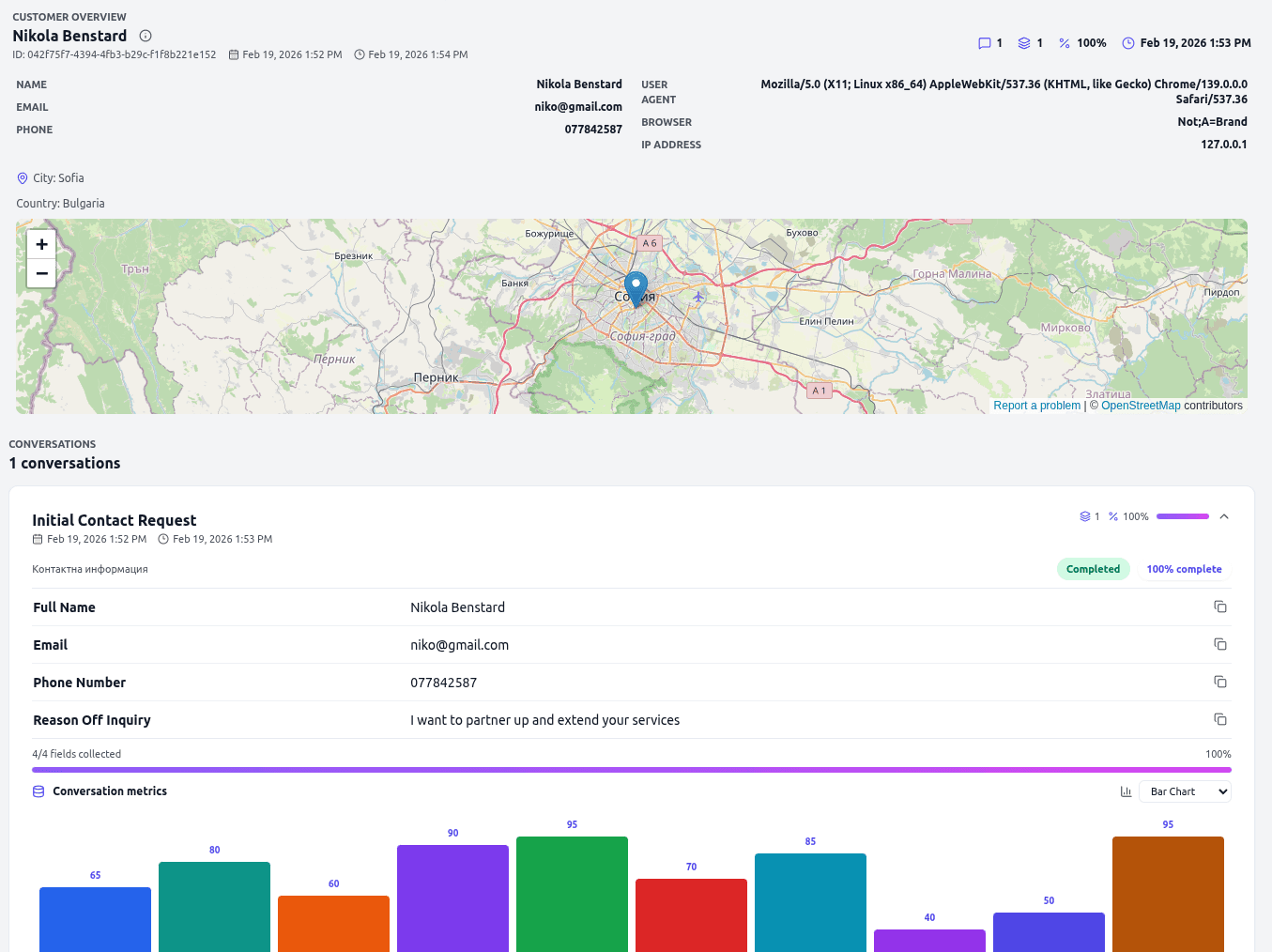Copy the Full Name value
The width and height of the screenshot is (1272, 952).
click(1219, 607)
